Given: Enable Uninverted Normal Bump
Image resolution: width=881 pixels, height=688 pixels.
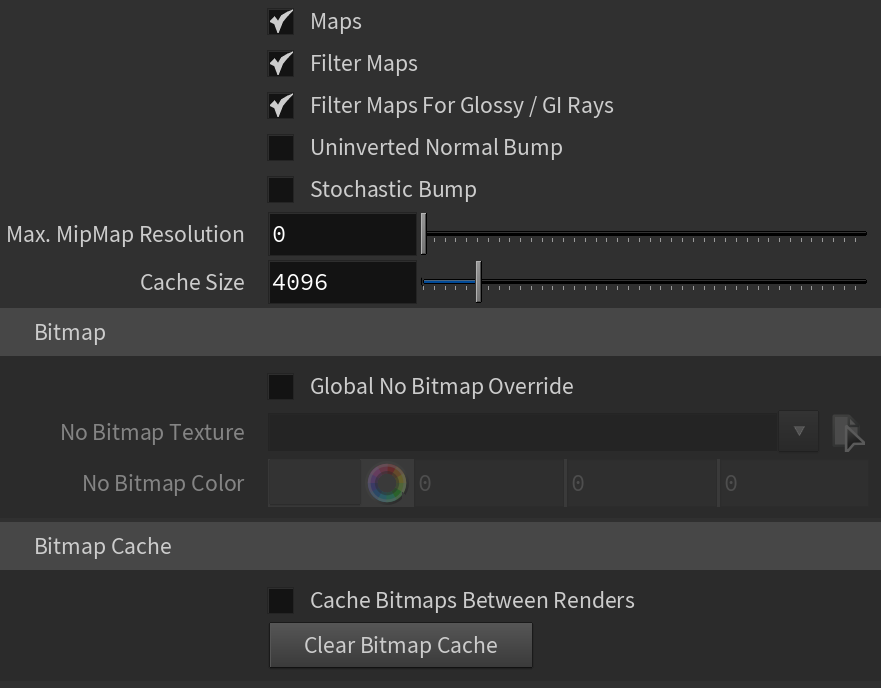Looking at the screenshot, I should click(281, 148).
